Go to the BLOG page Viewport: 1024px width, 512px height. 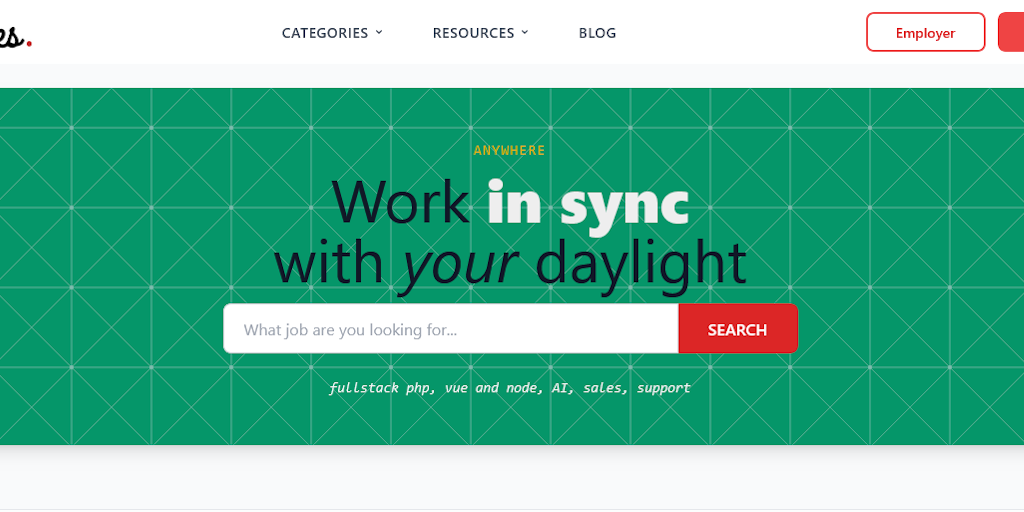[597, 33]
